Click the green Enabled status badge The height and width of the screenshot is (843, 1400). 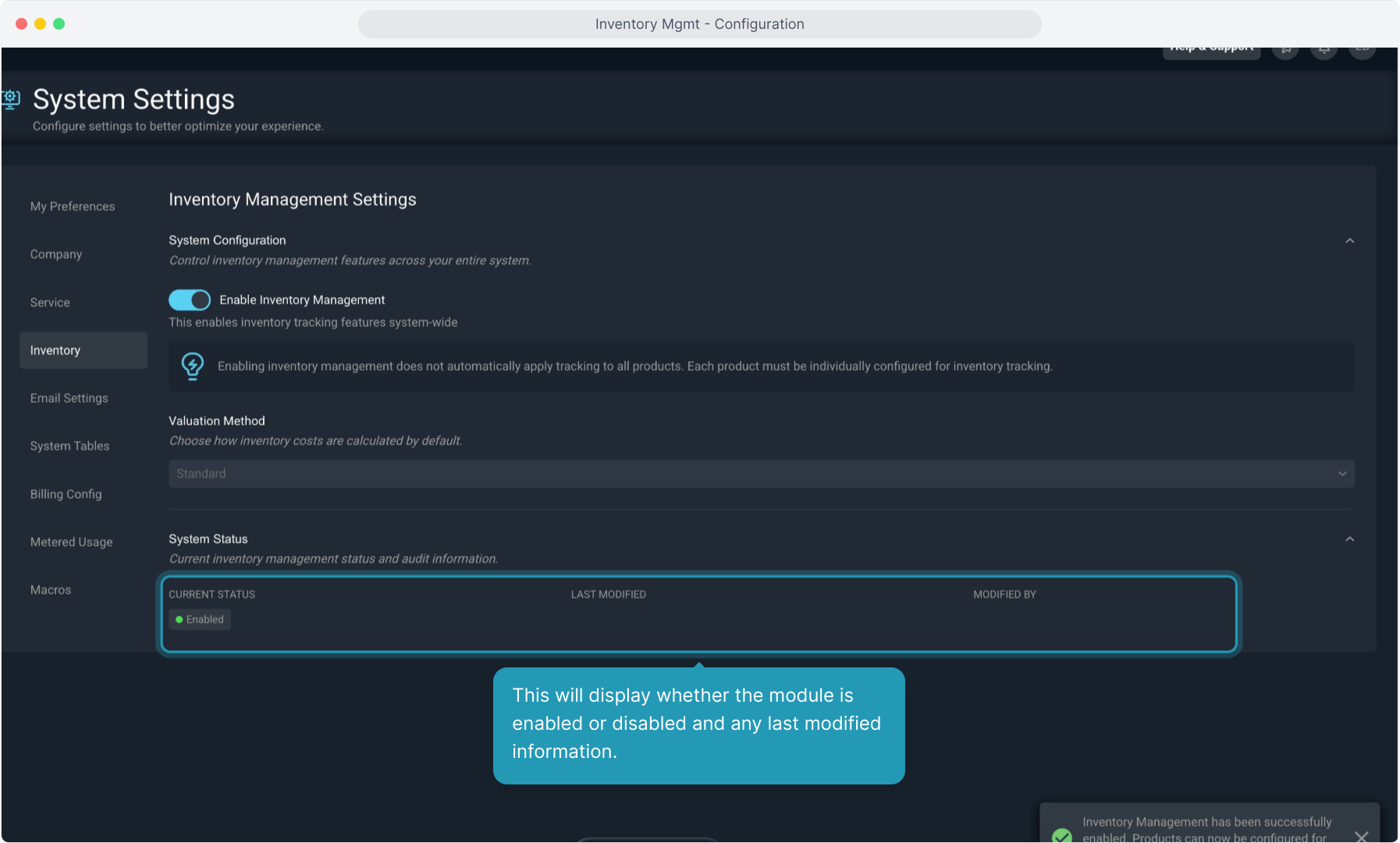tap(200, 619)
